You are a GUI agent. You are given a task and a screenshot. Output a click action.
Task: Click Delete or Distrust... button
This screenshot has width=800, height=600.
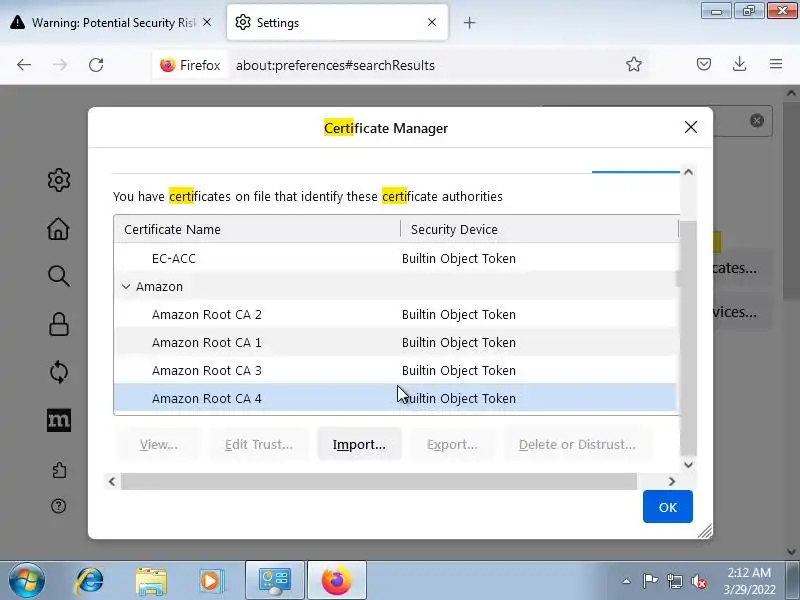coord(577,444)
